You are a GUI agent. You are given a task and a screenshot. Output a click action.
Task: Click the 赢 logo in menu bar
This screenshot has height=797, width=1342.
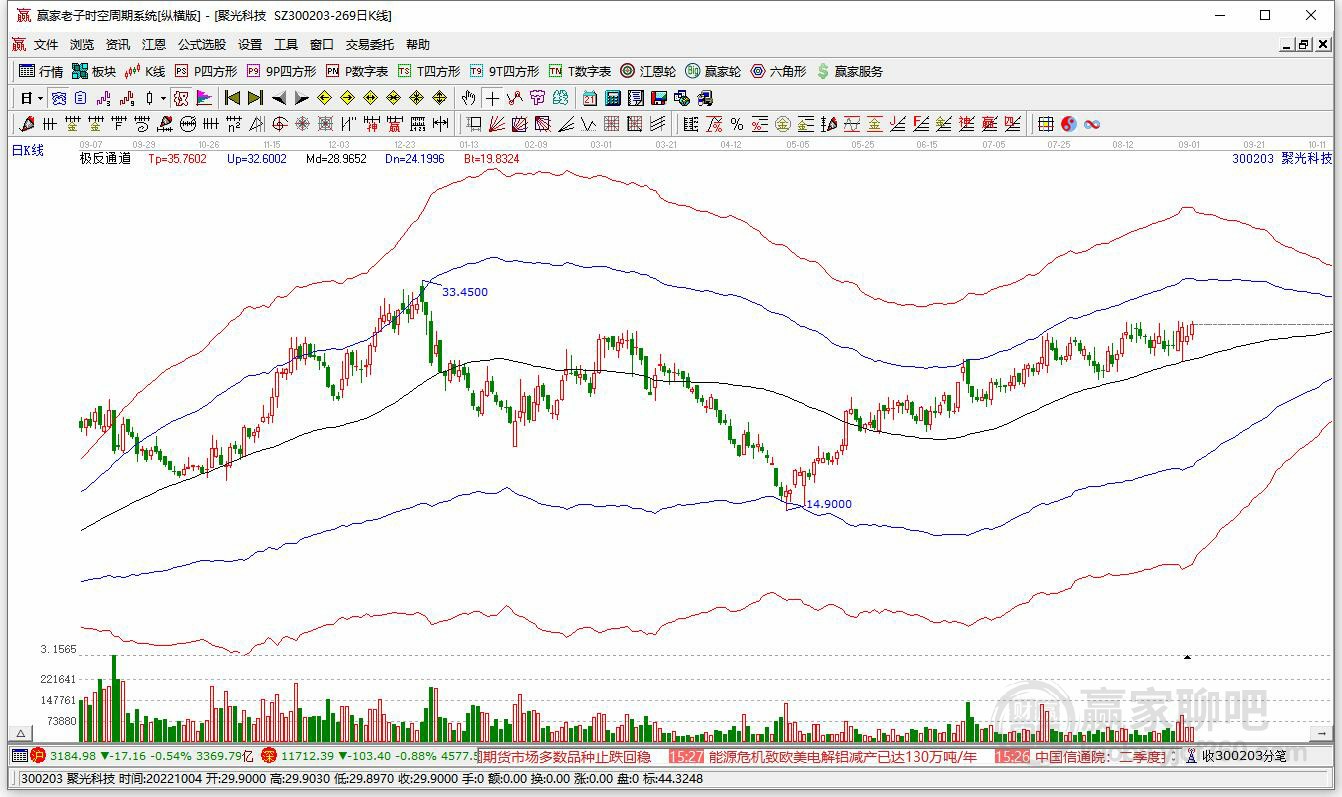pyautogui.click(x=18, y=45)
